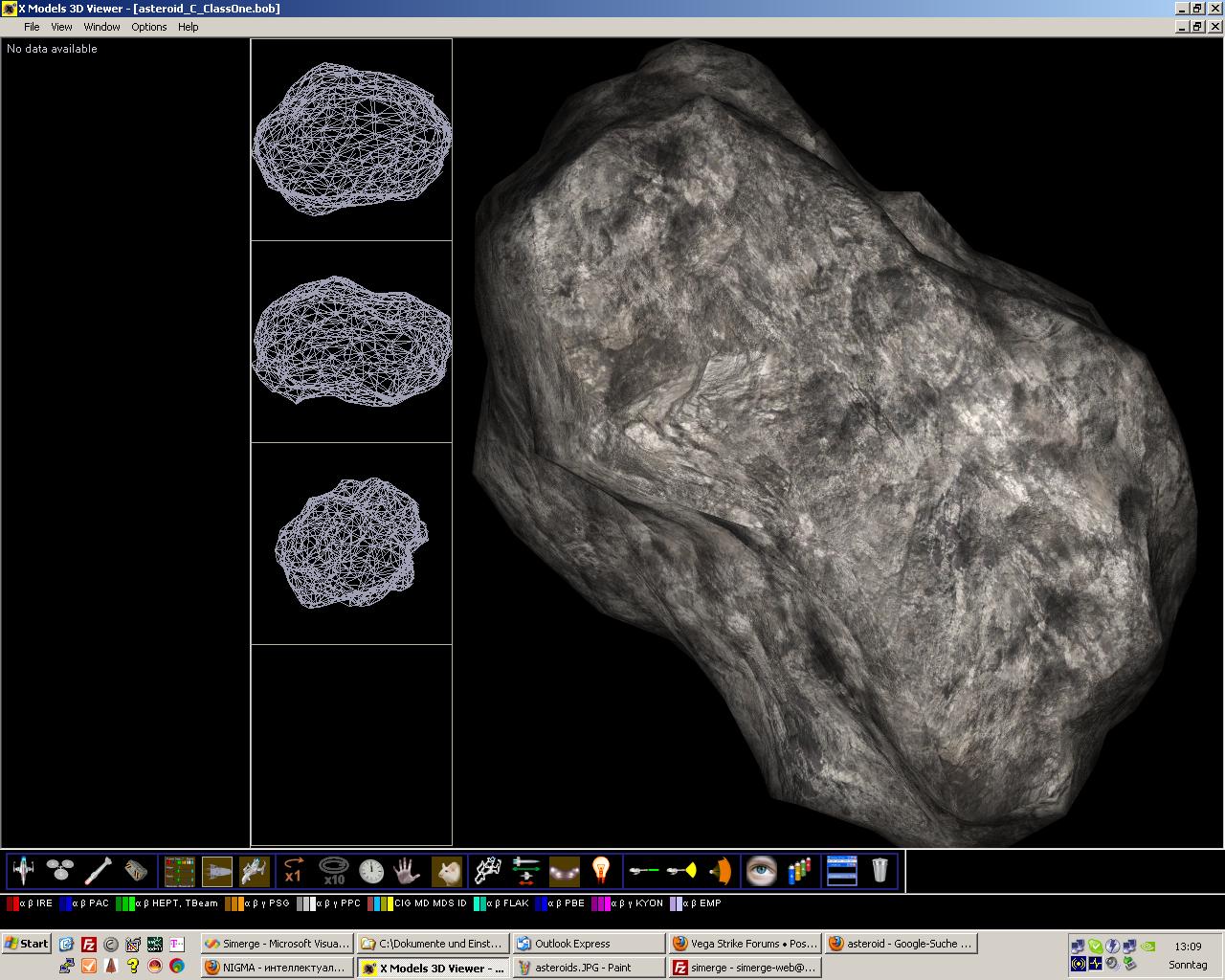Select the x1 rotation speed icon

point(294,870)
